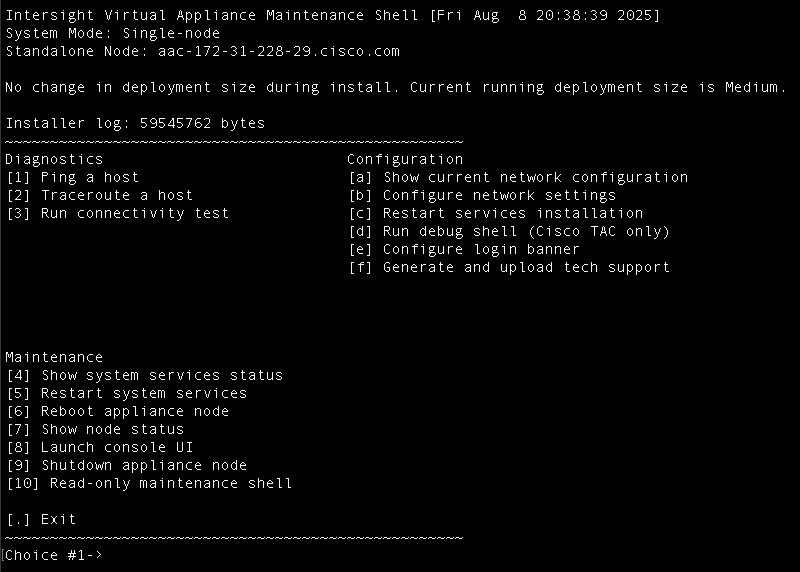
Task: Click the Installer log size line
Action: (135, 123)
